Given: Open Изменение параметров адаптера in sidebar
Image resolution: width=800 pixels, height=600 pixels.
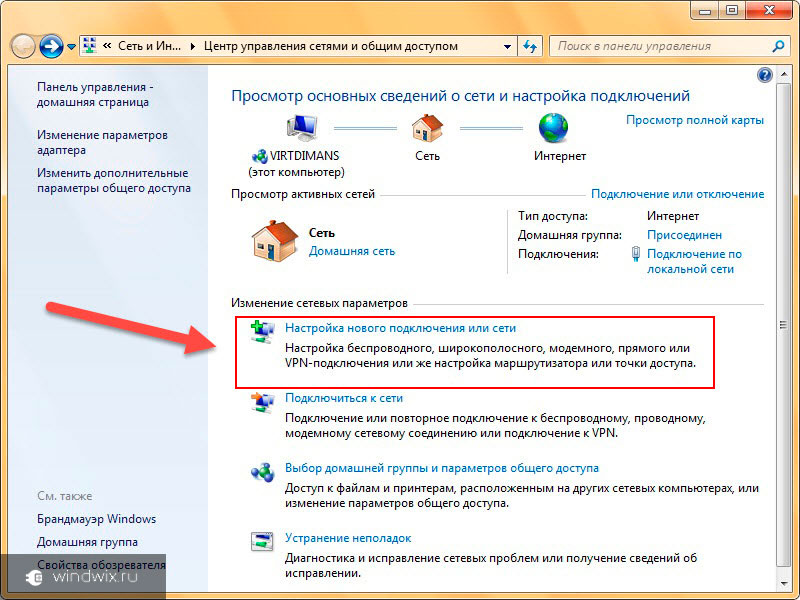Looking at the screenshot, I should pos(102,142).
